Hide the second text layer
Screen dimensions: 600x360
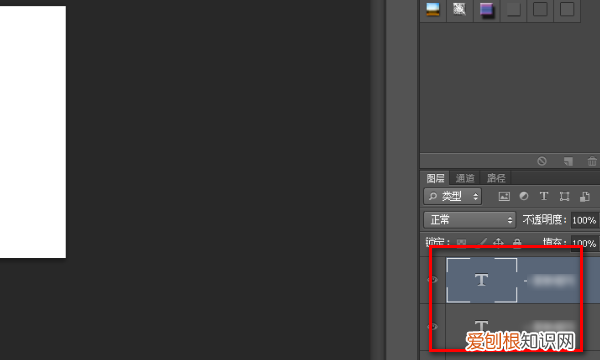click(x=433, y=327)
